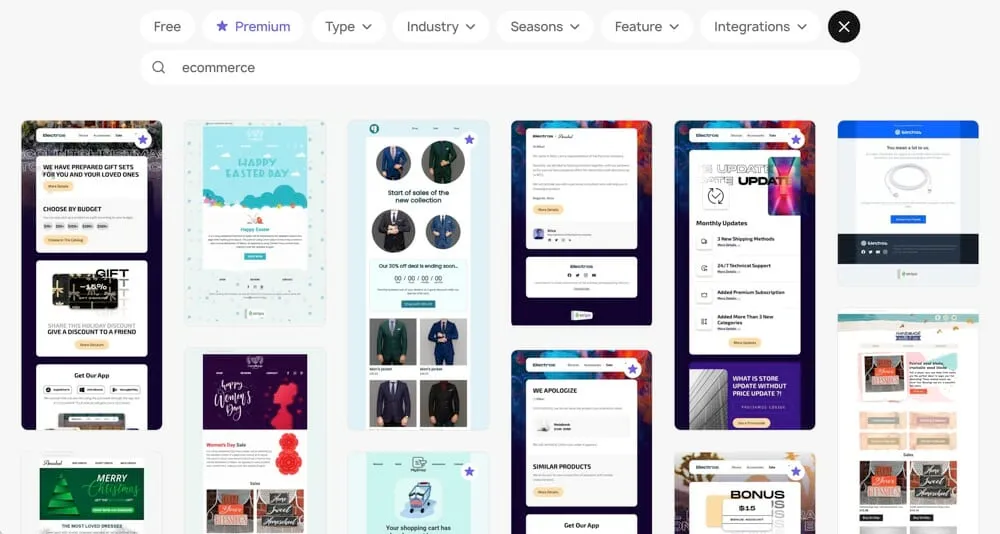This screenshot has width=1000, height=534.
Task: Click the search magnifier icon
Action: (x=159, y=68)
